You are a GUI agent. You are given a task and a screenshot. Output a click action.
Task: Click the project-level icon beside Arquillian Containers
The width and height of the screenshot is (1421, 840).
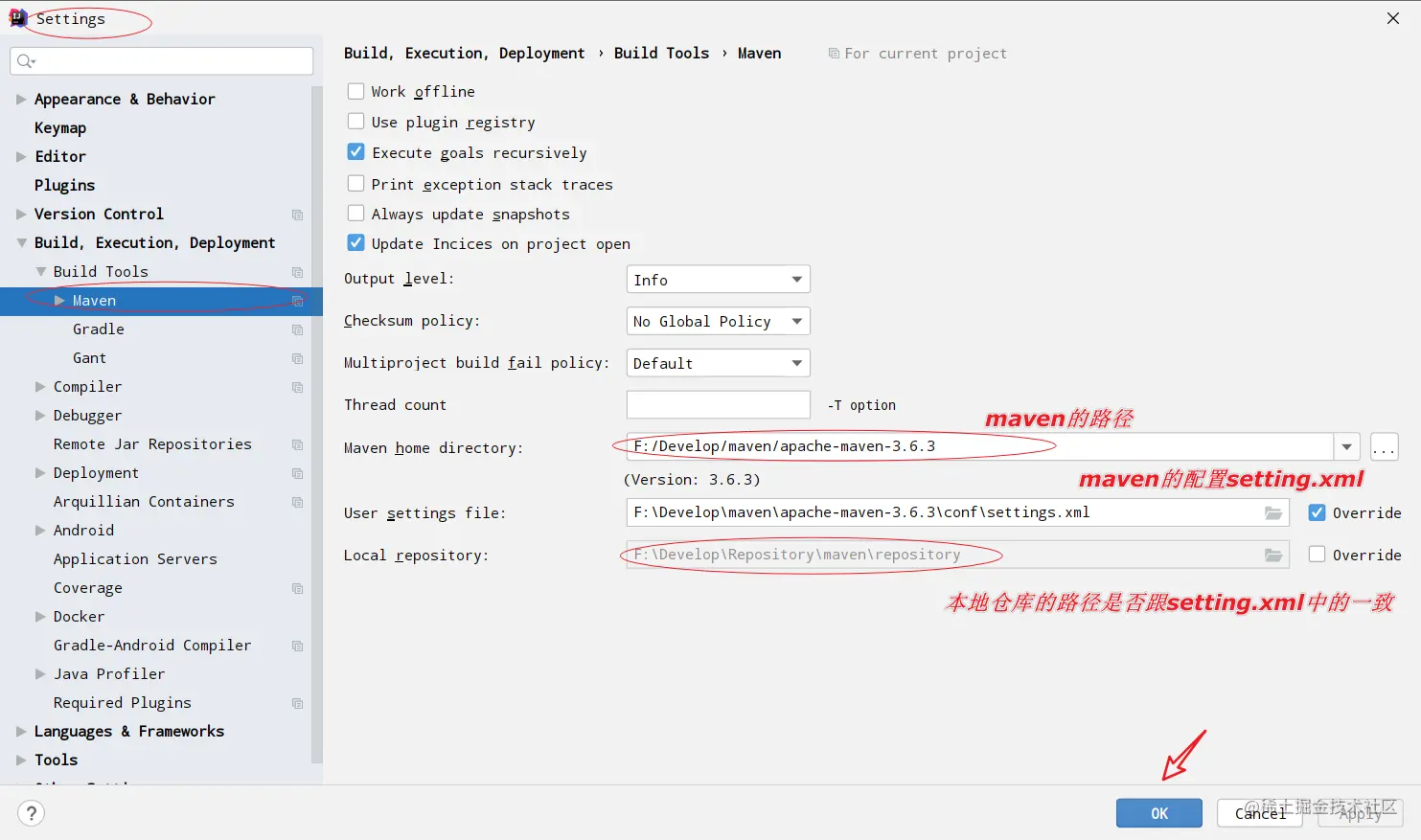click(x=297, y=502)
